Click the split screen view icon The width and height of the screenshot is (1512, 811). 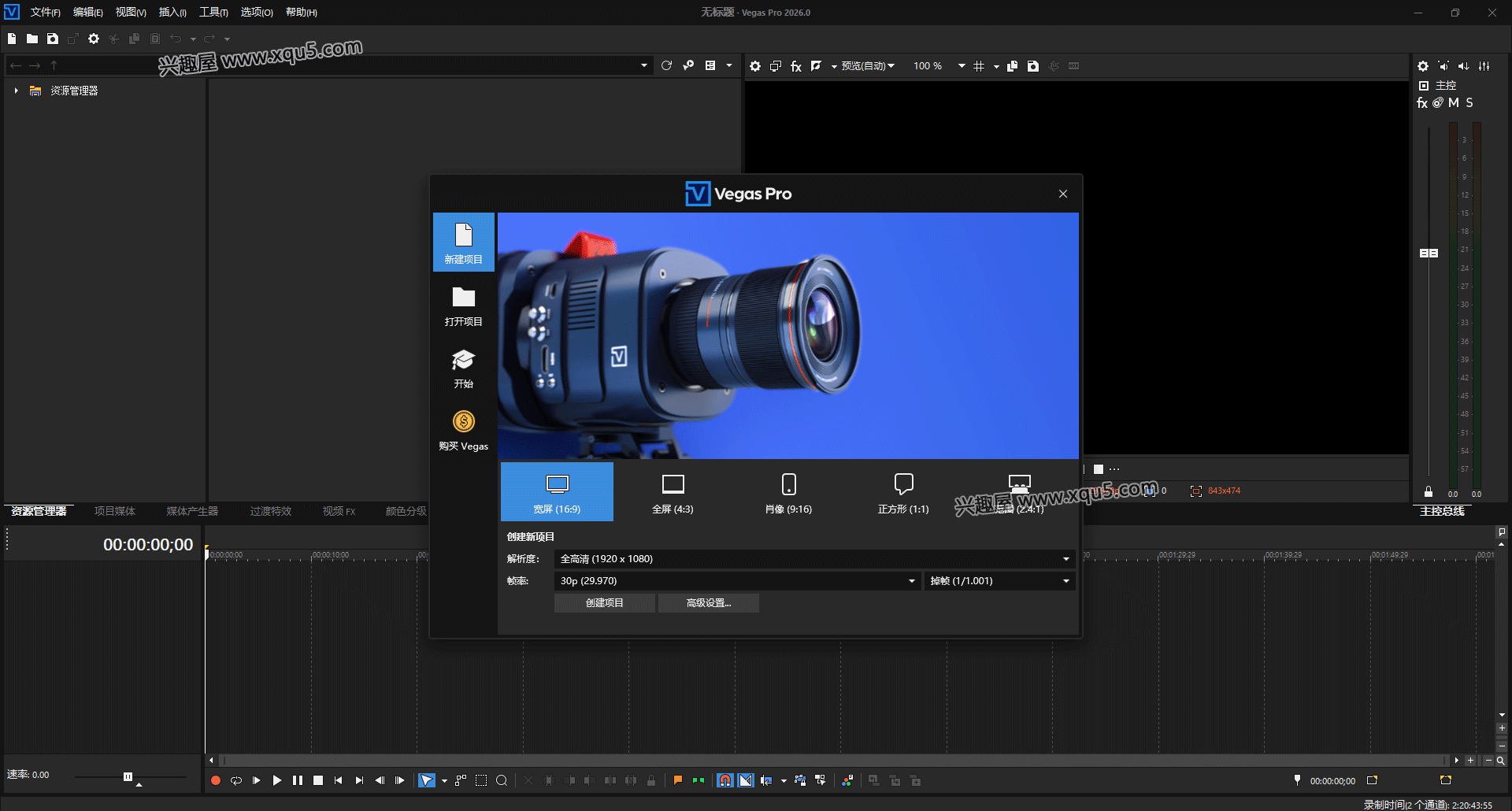pyautogui.click(x=817, y=66)
